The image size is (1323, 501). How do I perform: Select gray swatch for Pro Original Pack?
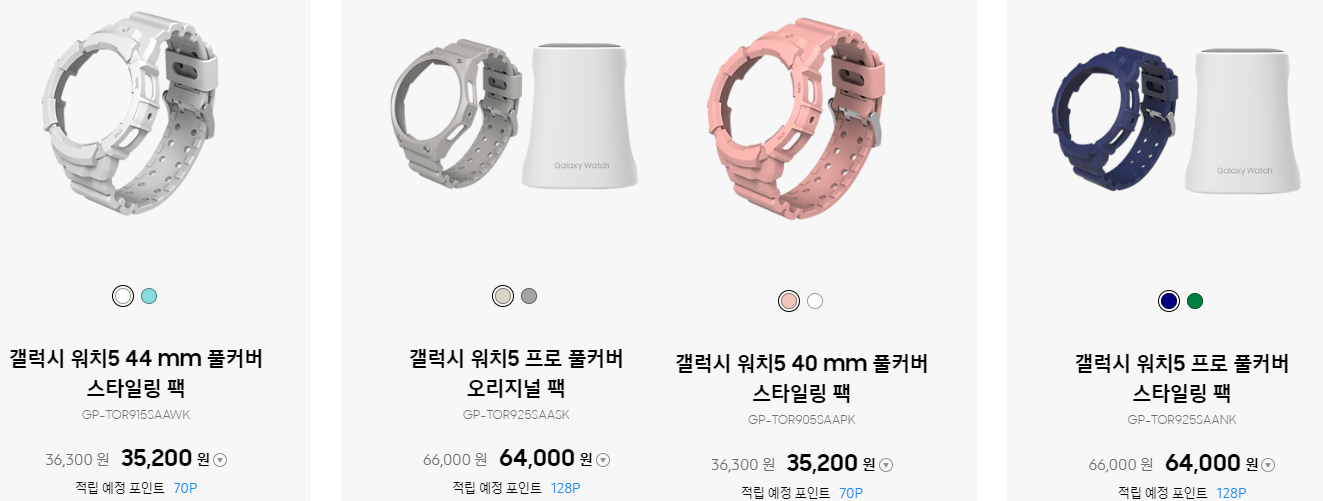(529, 296)
